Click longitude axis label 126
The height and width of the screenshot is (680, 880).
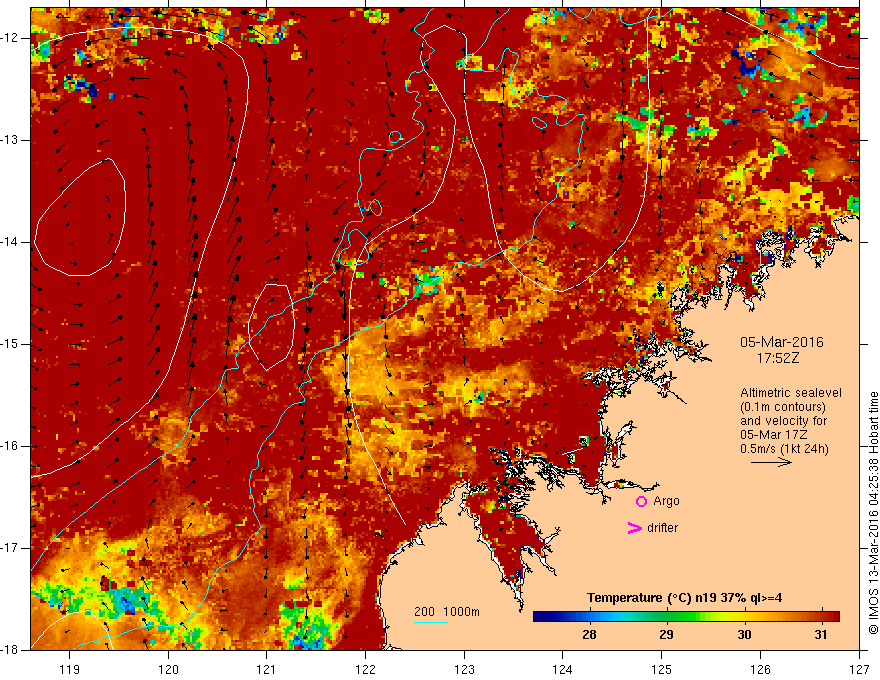click(760, 669)
